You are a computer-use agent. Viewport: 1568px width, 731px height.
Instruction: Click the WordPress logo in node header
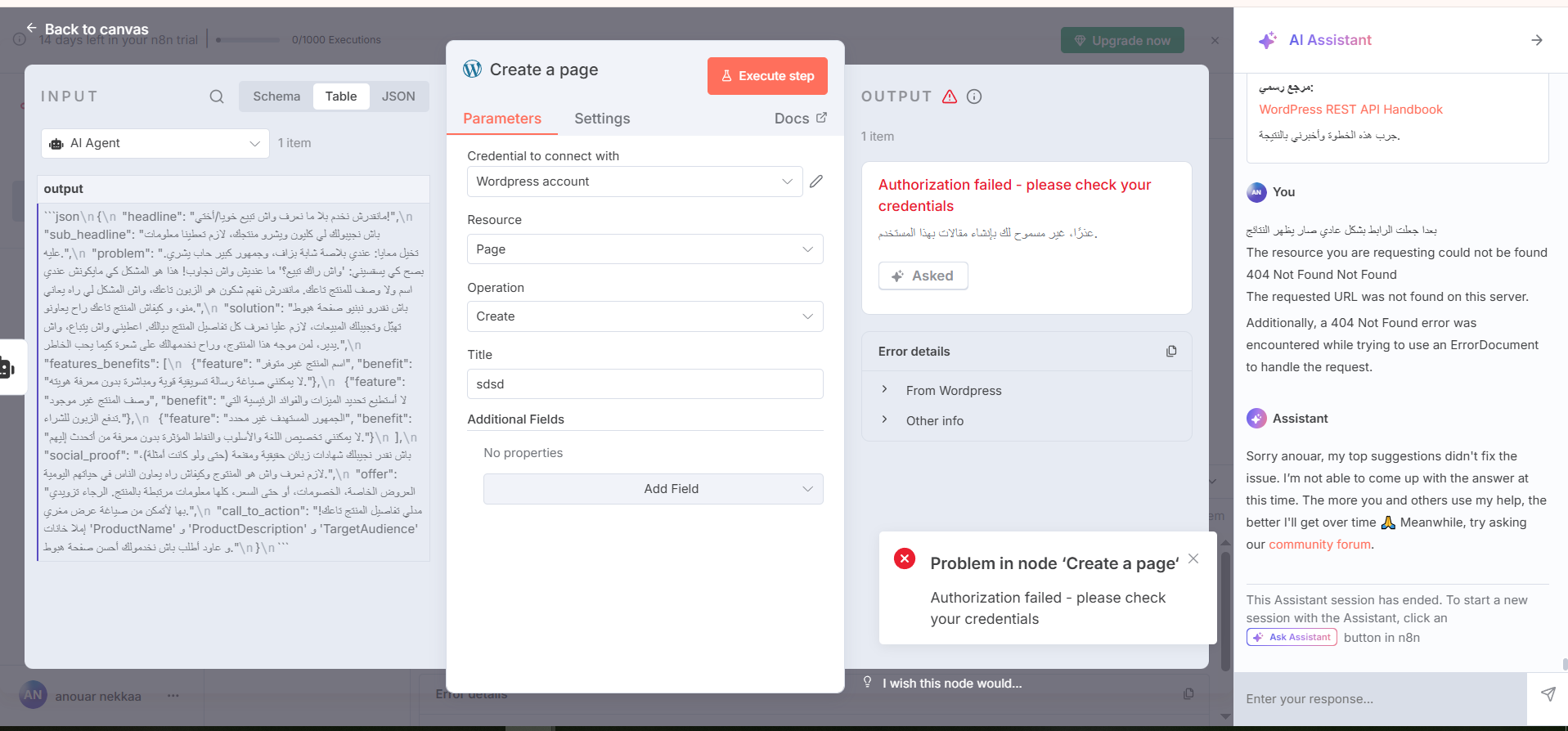472,70
